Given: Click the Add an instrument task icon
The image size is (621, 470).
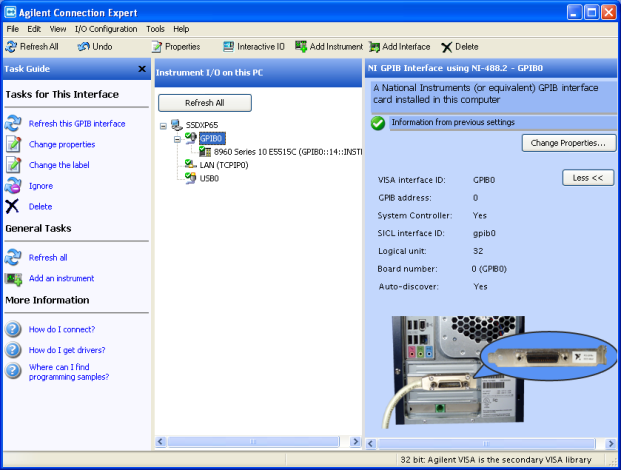Looking at the screenshot, I should point(13,279).
